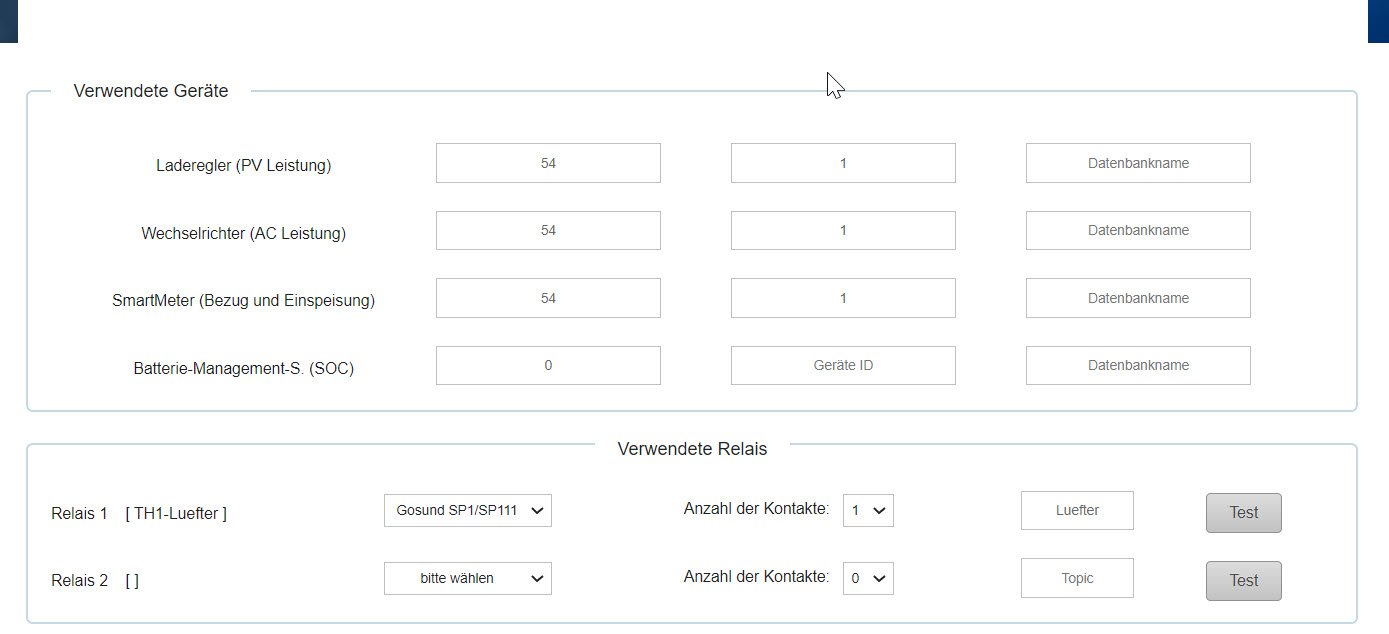
Task: Click Batterie-Management first value field
Action: point(548,365)
